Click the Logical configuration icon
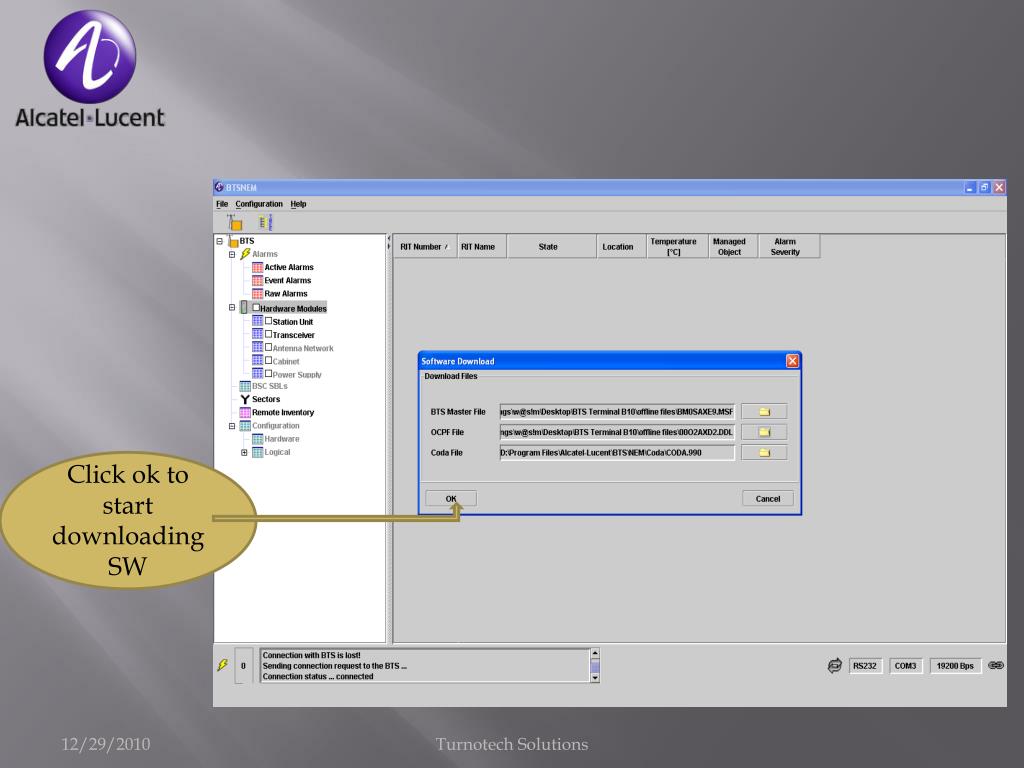This screenshot has width=1024, height=768. (x=257, y=452)
